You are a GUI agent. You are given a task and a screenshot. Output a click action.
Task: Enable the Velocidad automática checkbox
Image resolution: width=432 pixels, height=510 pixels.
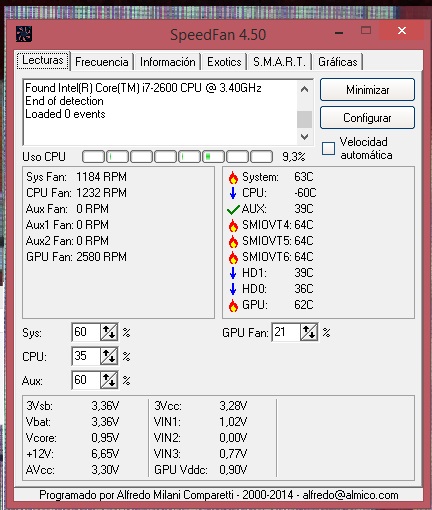point(328,148)
